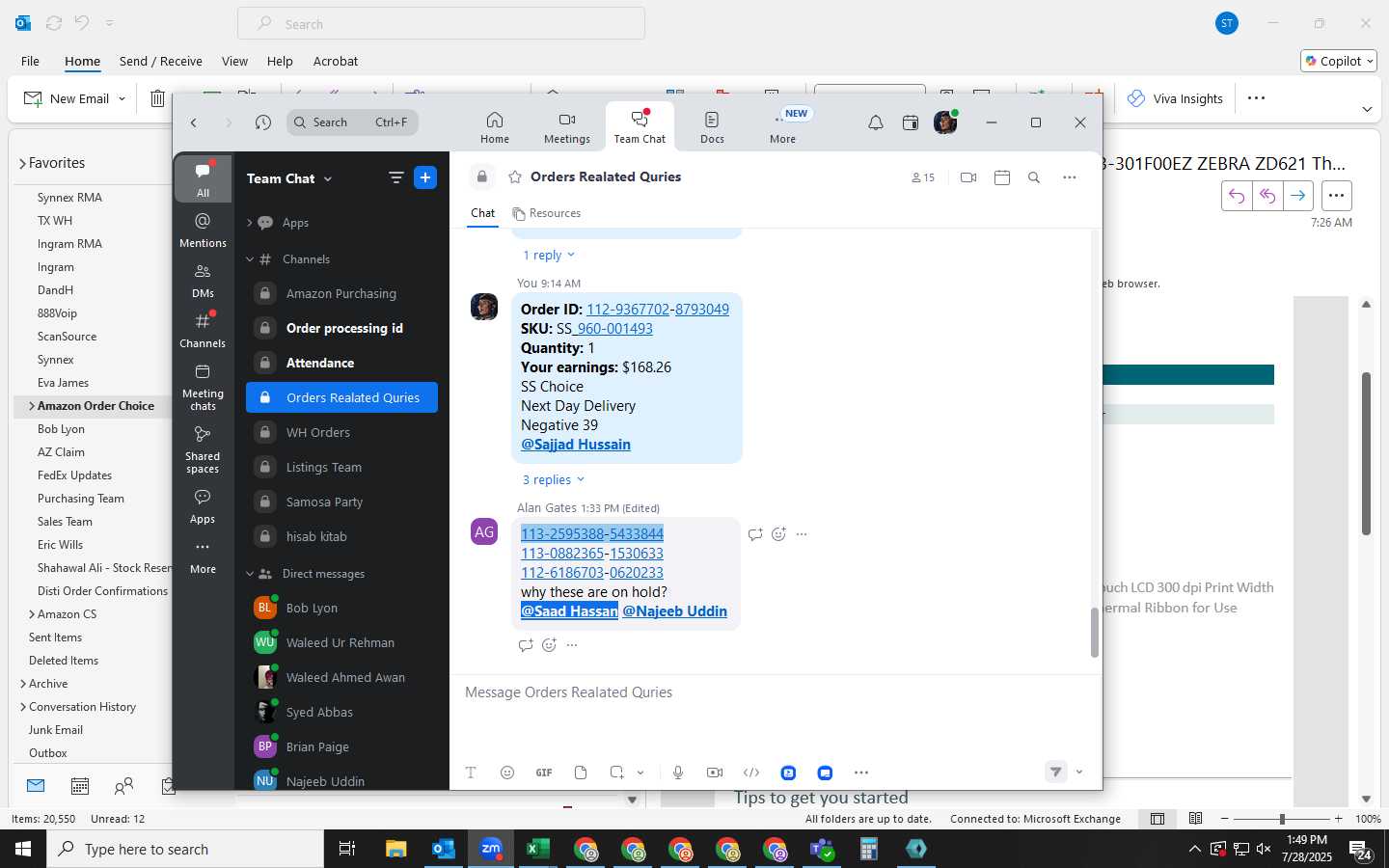
Task: Open More tab in Zoom top bar
Action: 783,126
